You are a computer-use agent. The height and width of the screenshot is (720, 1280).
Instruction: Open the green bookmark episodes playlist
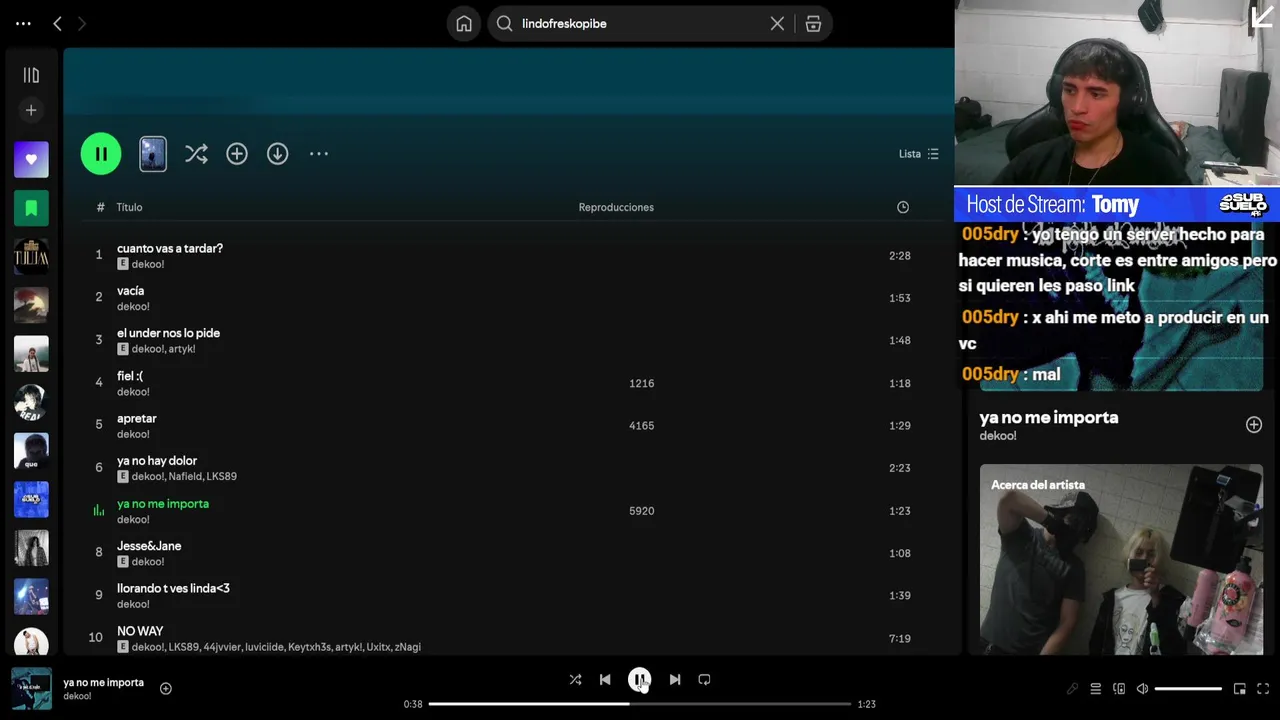pos(31,208)
